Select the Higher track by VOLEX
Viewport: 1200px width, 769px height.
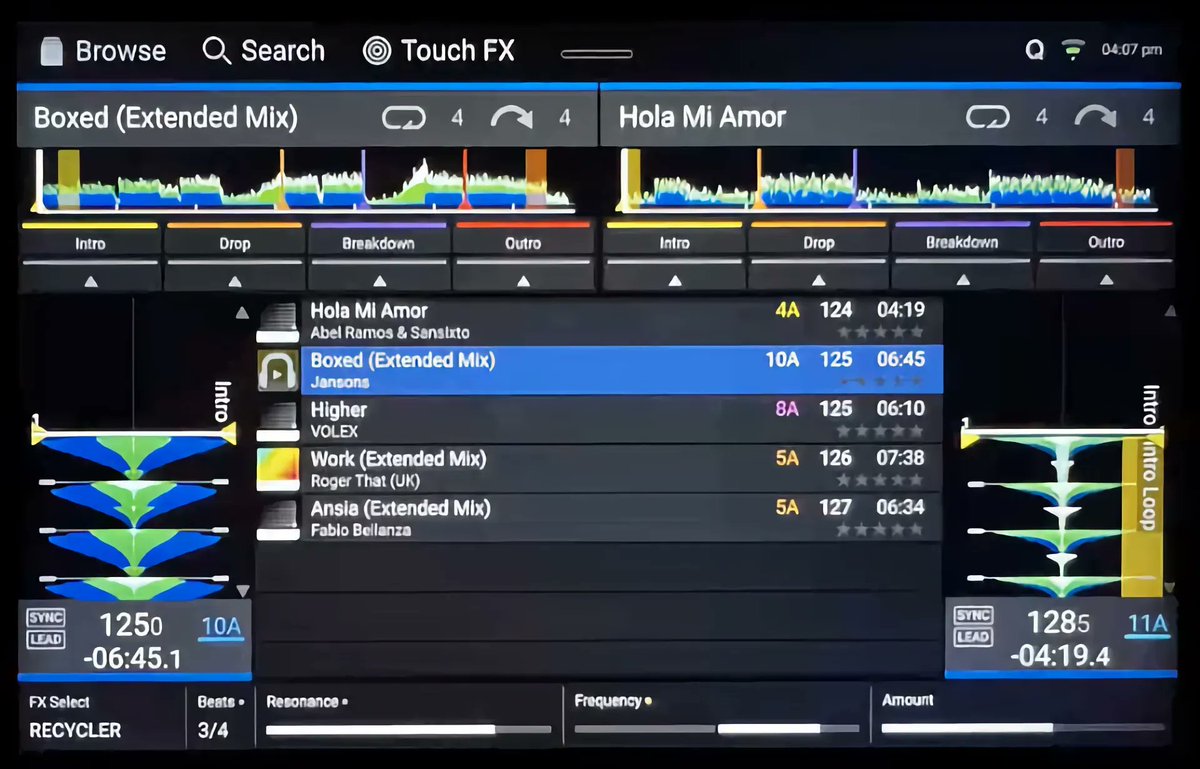pyautogui.click(x=599, y=419)
